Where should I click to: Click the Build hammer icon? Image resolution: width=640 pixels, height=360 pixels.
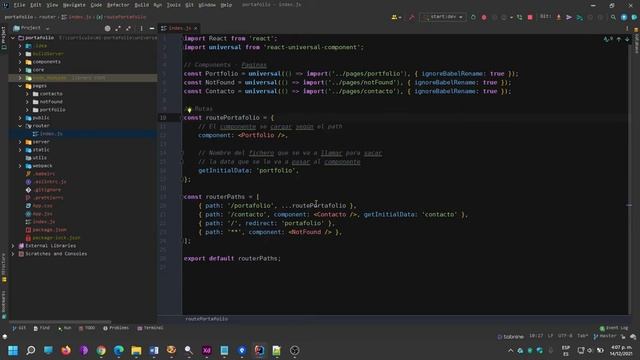pyautogui.click(x=411, y=17)
